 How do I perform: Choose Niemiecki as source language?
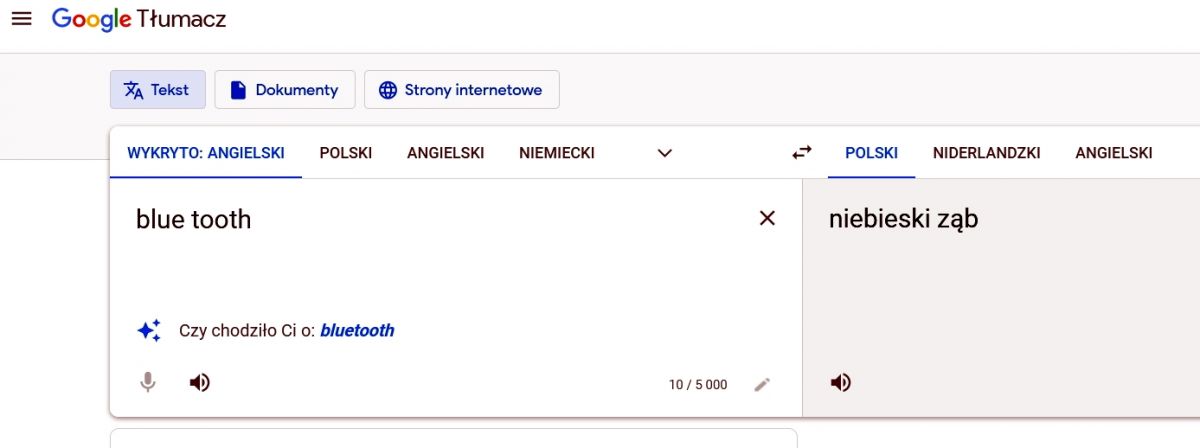(557, 153)
